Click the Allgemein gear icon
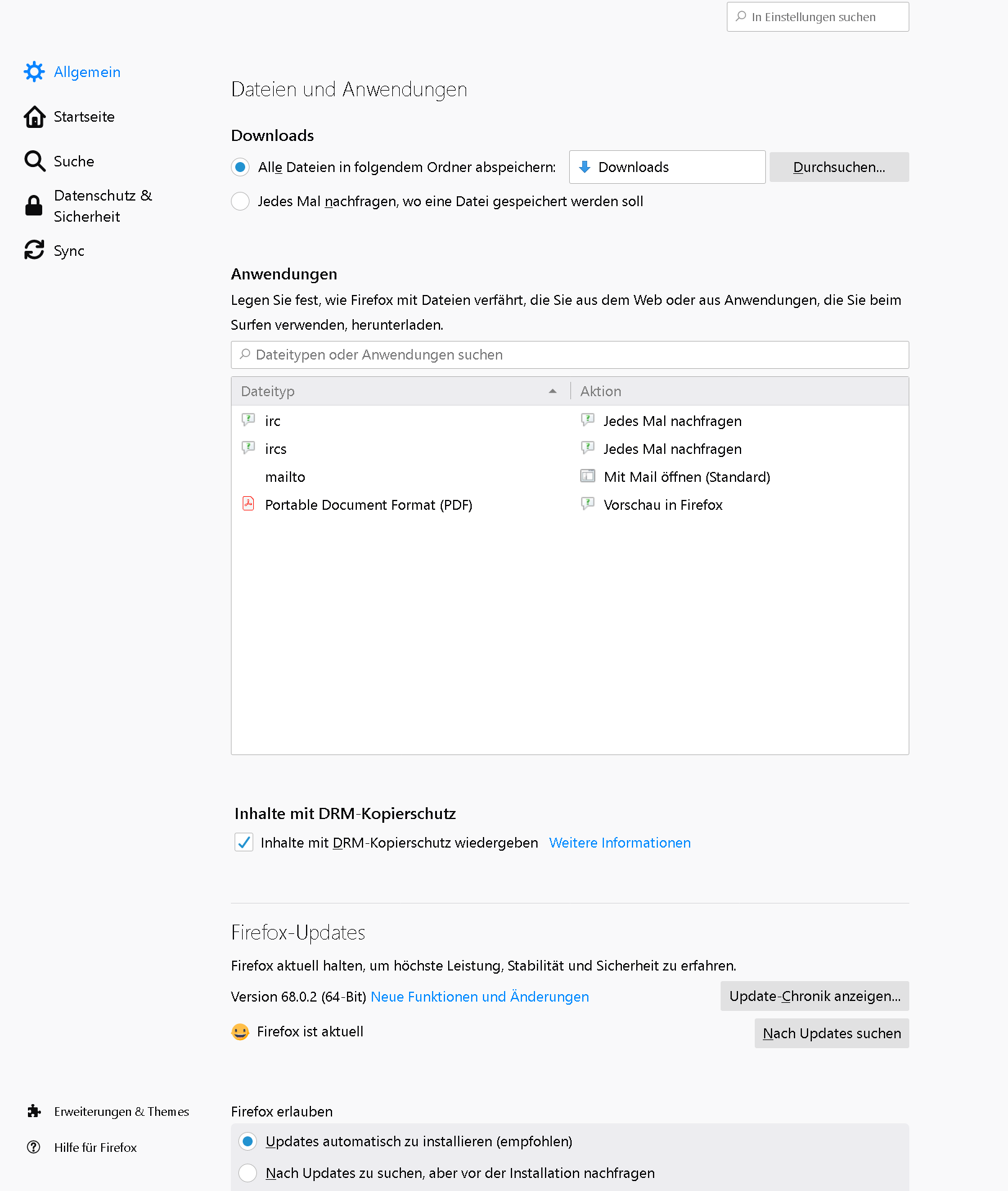This screenshot has height=1191, width=1008. click(34, 72)
